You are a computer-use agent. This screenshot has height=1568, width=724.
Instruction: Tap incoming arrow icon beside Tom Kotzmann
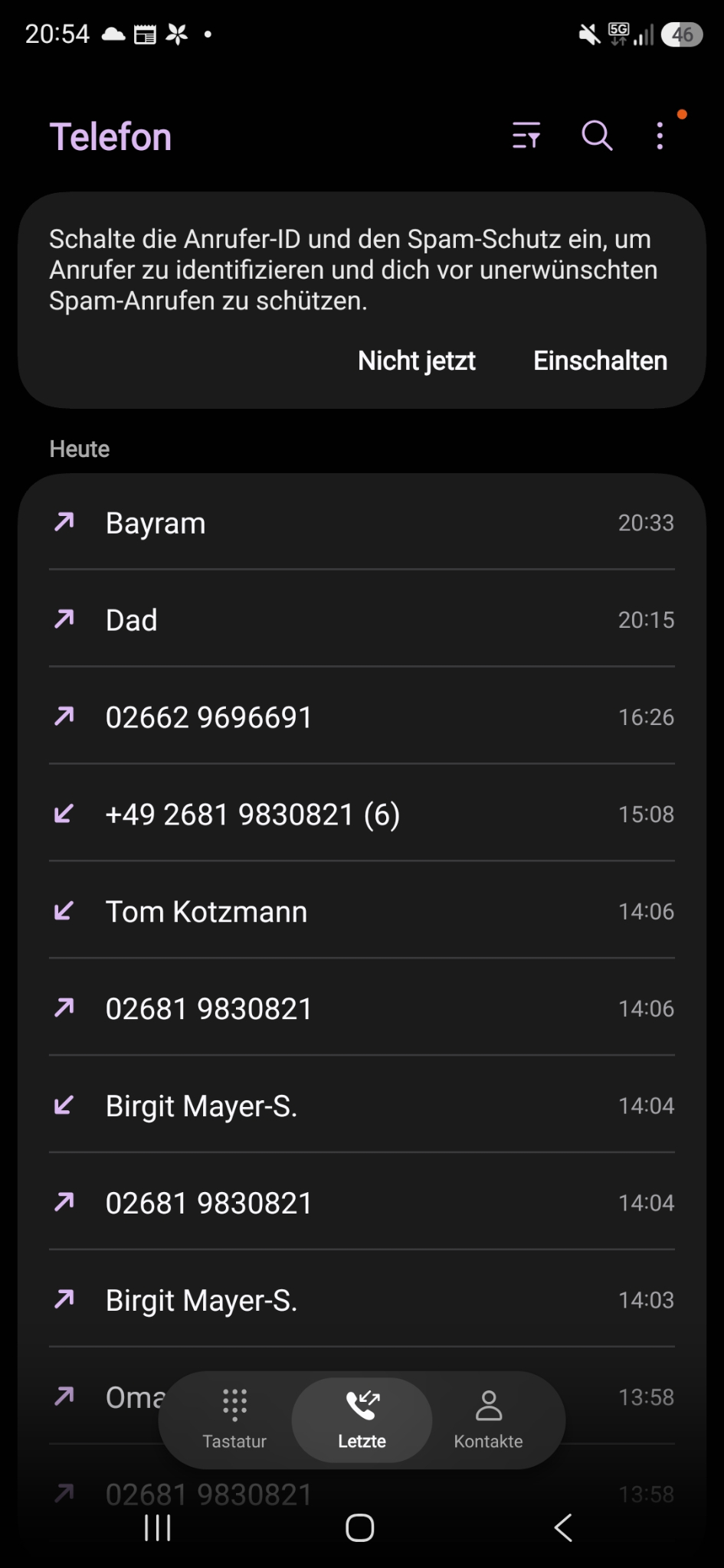tap(64, 910)
